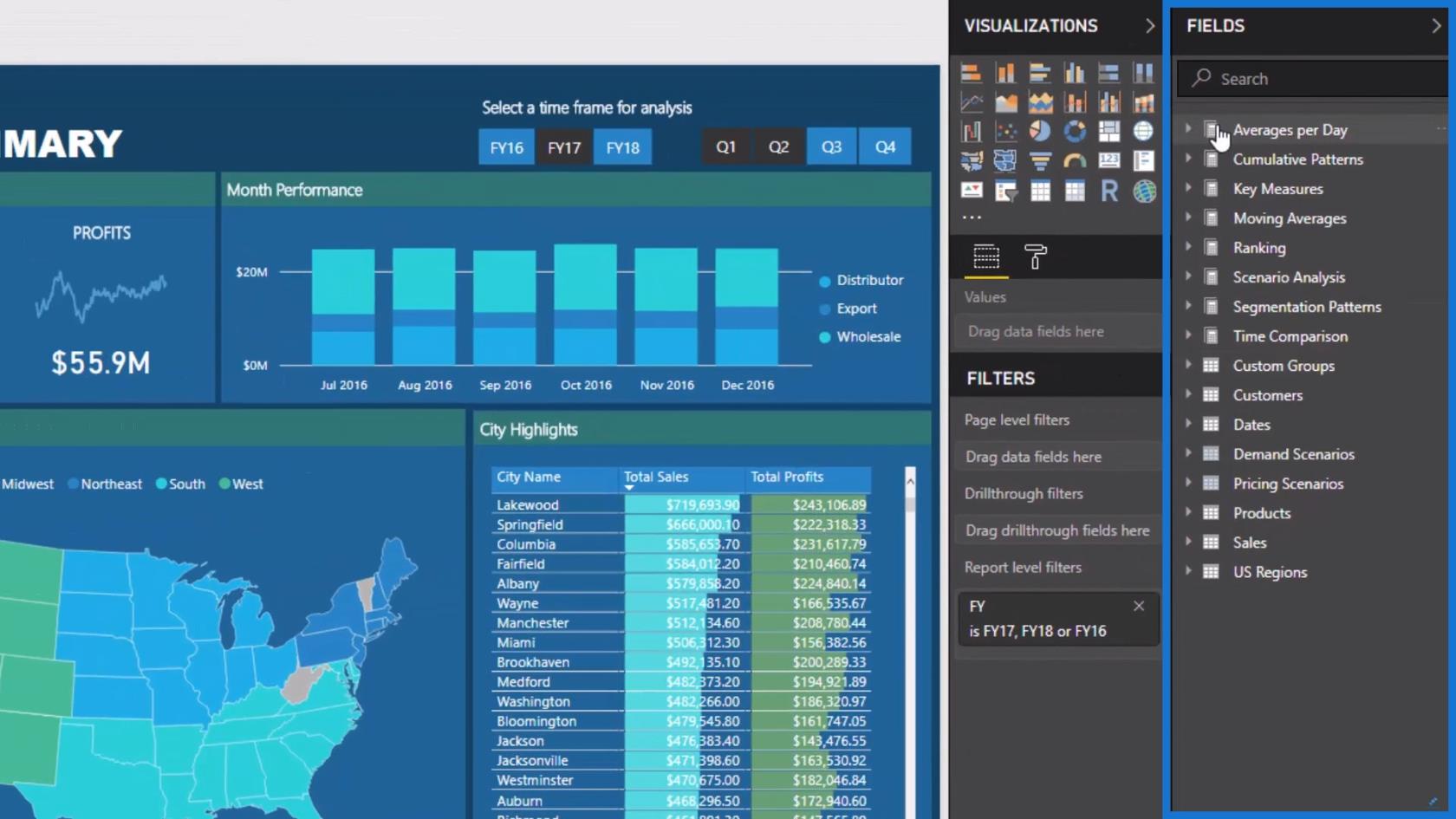
Task: Select the 100% stacked column chart visual
Action: [1144, 73]
